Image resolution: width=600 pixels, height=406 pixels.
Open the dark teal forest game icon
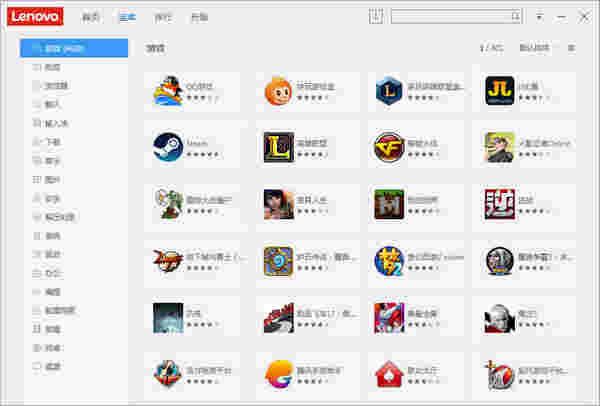(168, 318)
